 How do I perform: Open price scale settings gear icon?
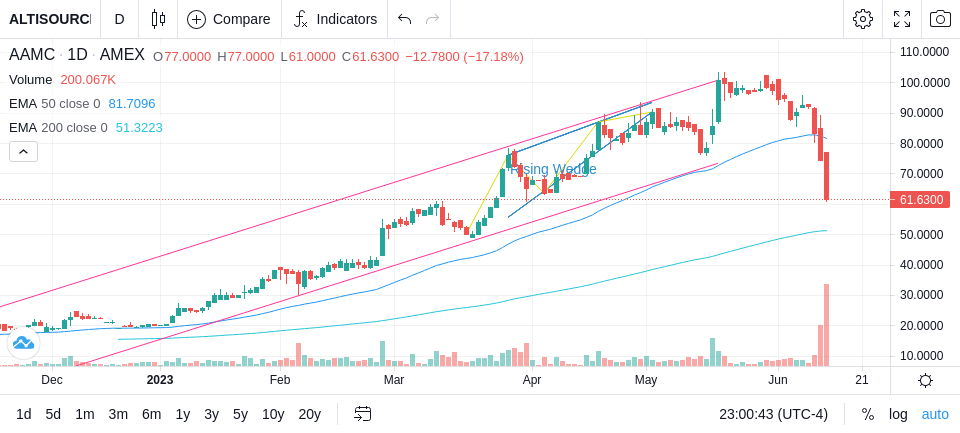click(925, 380)
